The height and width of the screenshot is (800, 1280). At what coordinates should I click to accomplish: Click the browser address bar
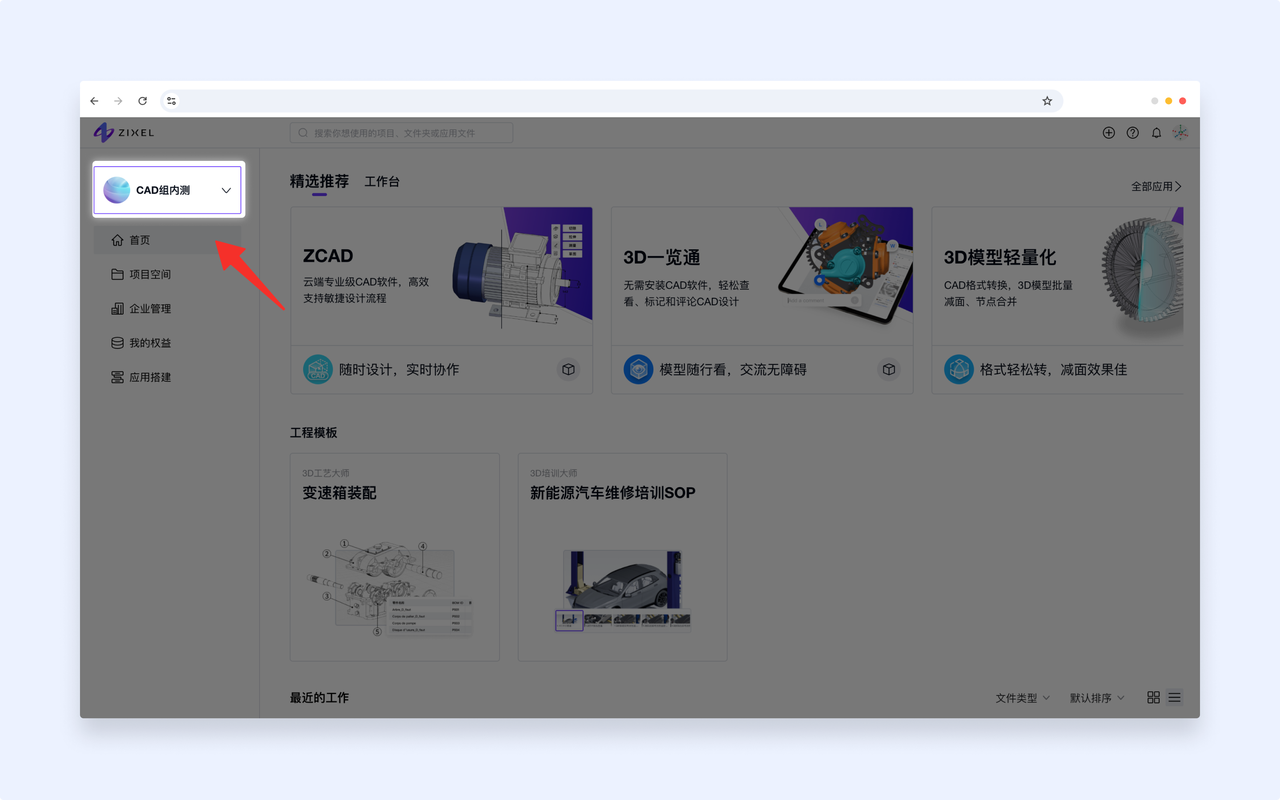(610, 101)
